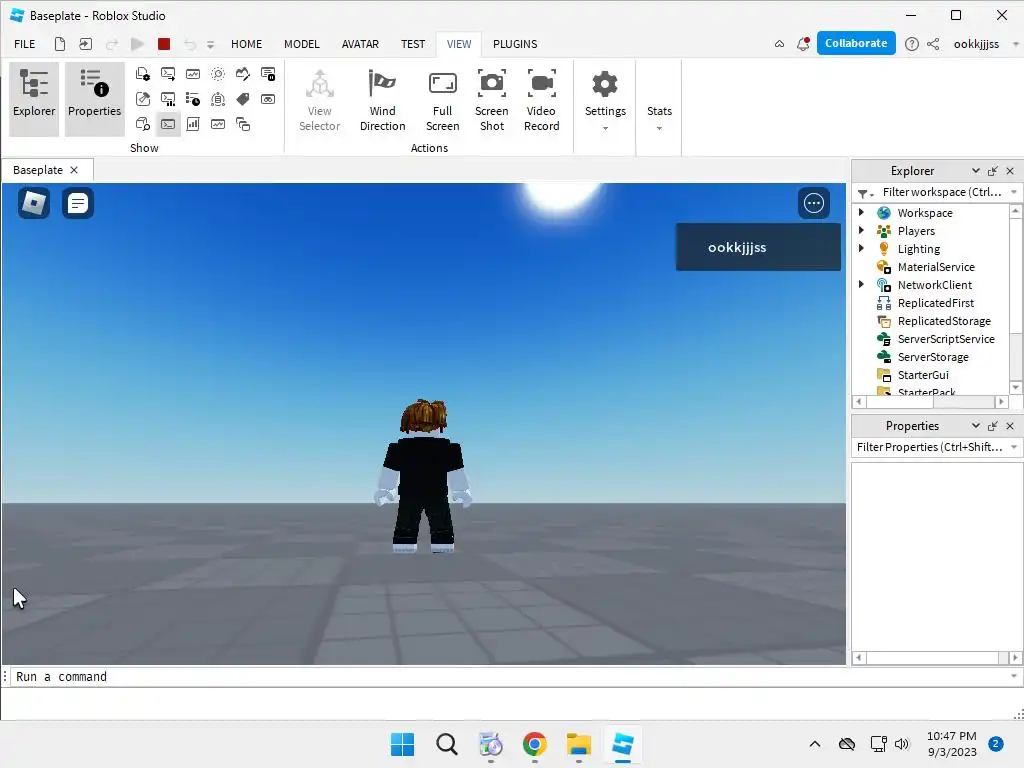
Task: Click the magnifier in dotted circle icon
Action: 218,74
